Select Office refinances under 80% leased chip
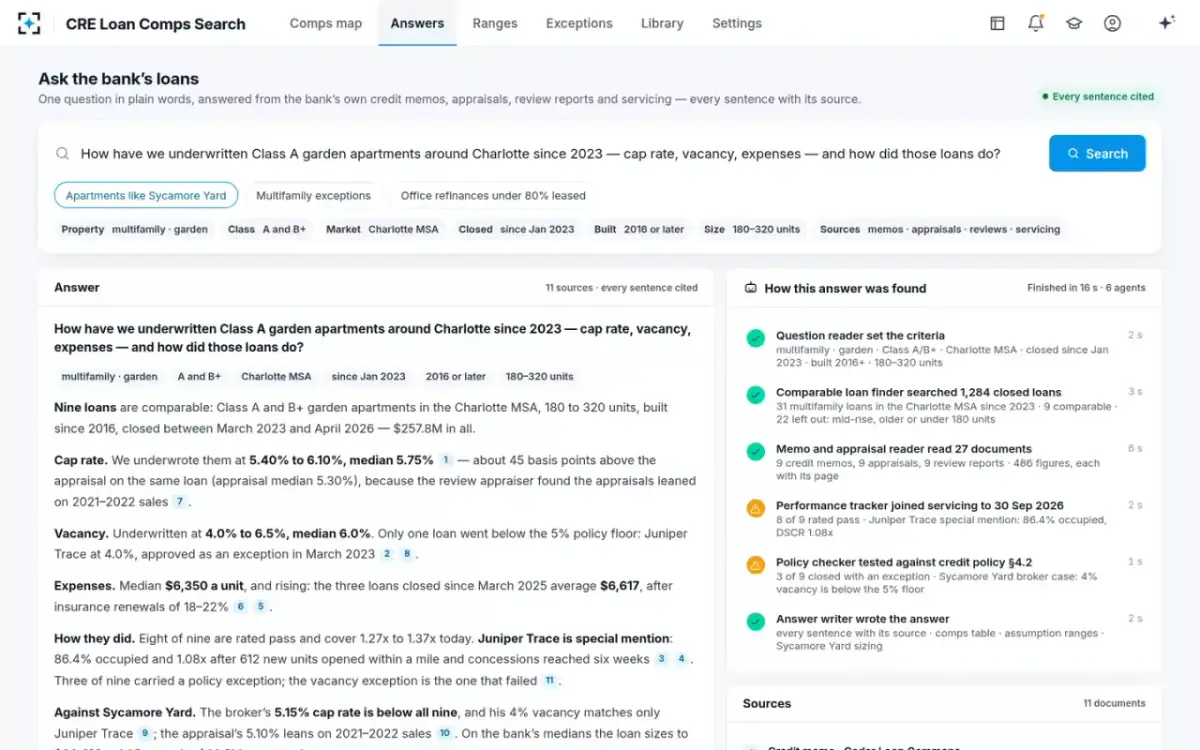1200x750 pixels. [x=493, y=195]
